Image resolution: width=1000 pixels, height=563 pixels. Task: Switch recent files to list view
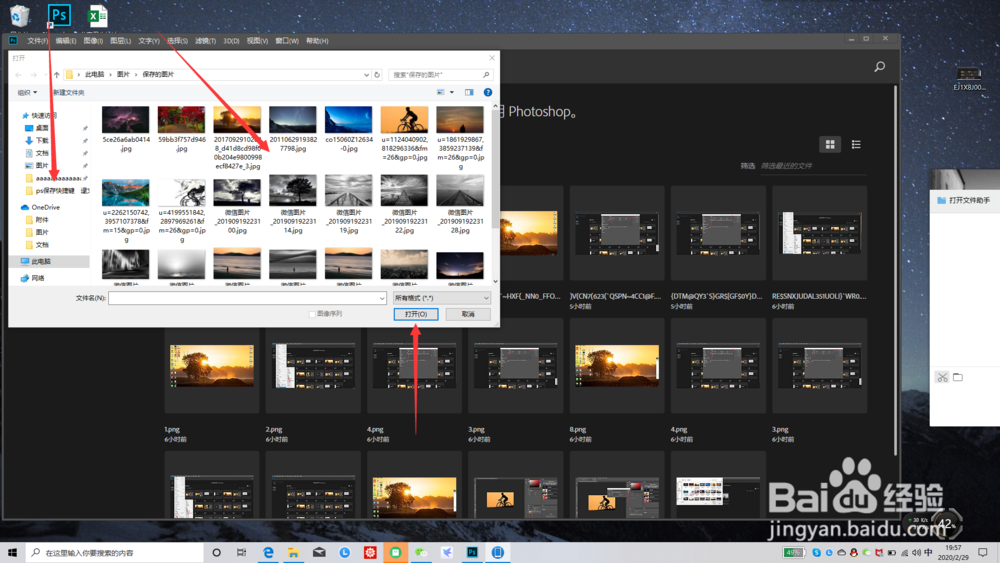point(856,145)
